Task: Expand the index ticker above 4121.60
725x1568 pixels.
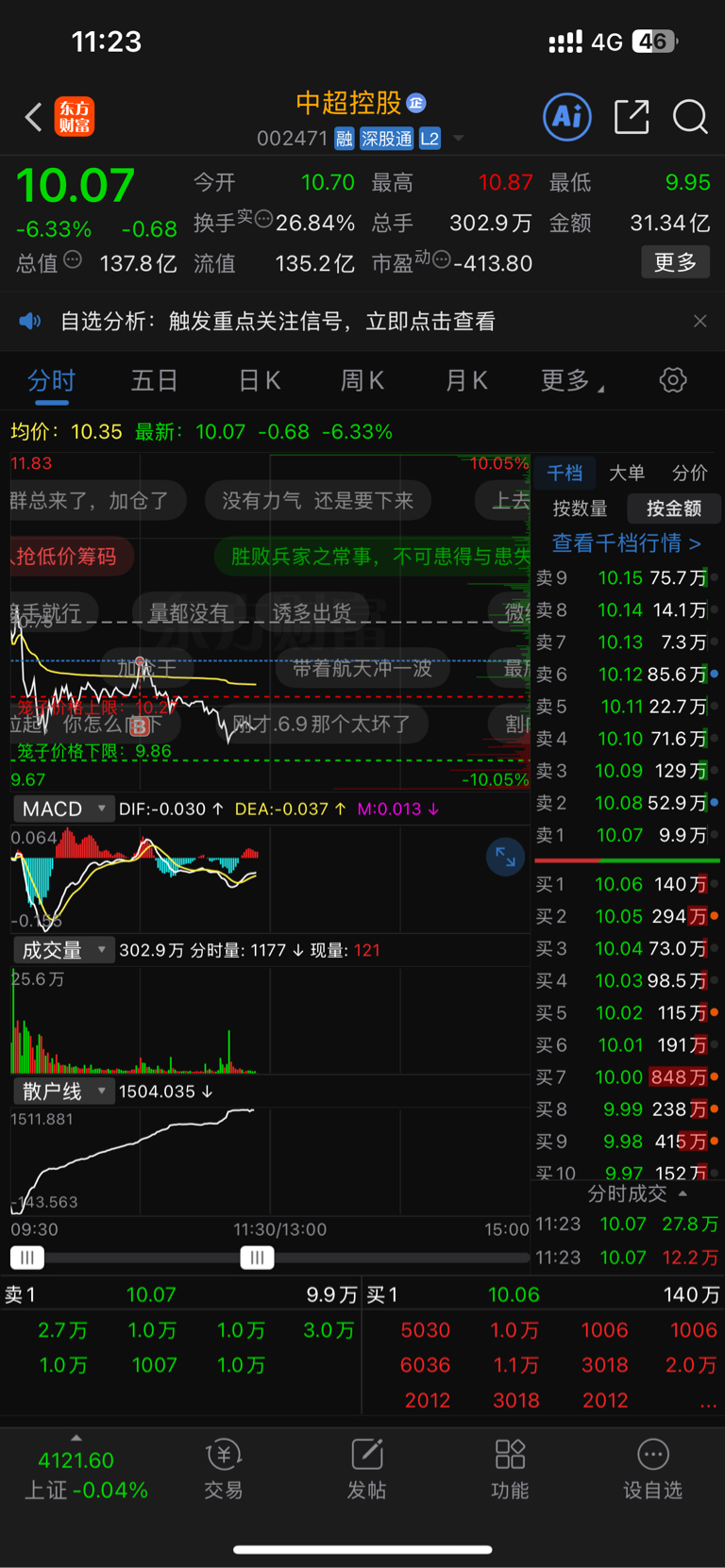Action: tap(76, 1438)
